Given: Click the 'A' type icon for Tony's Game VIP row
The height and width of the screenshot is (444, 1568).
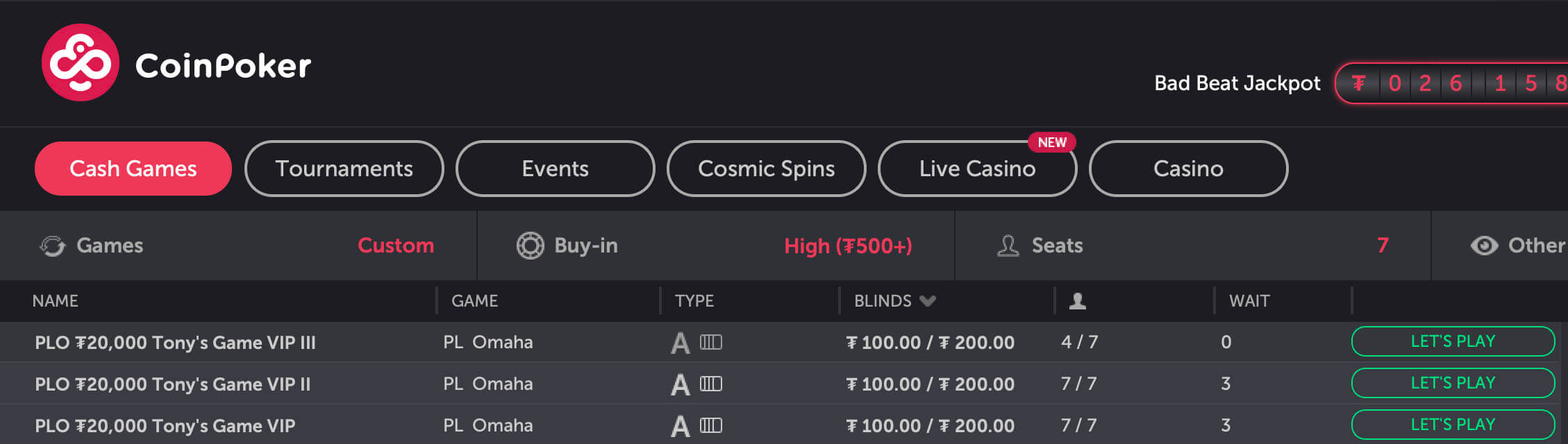Looking at the screenshot, I should (680, 426).
